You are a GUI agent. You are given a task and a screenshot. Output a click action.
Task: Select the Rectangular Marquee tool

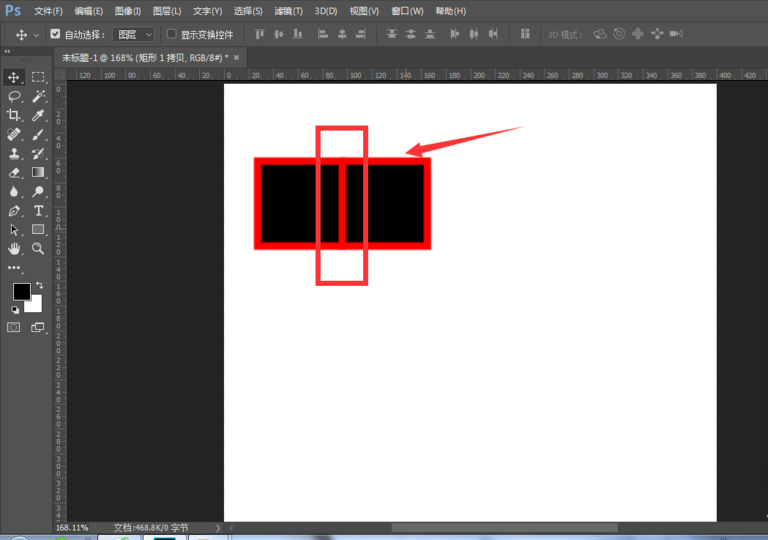pyautogui.click(x=38, y=77)
